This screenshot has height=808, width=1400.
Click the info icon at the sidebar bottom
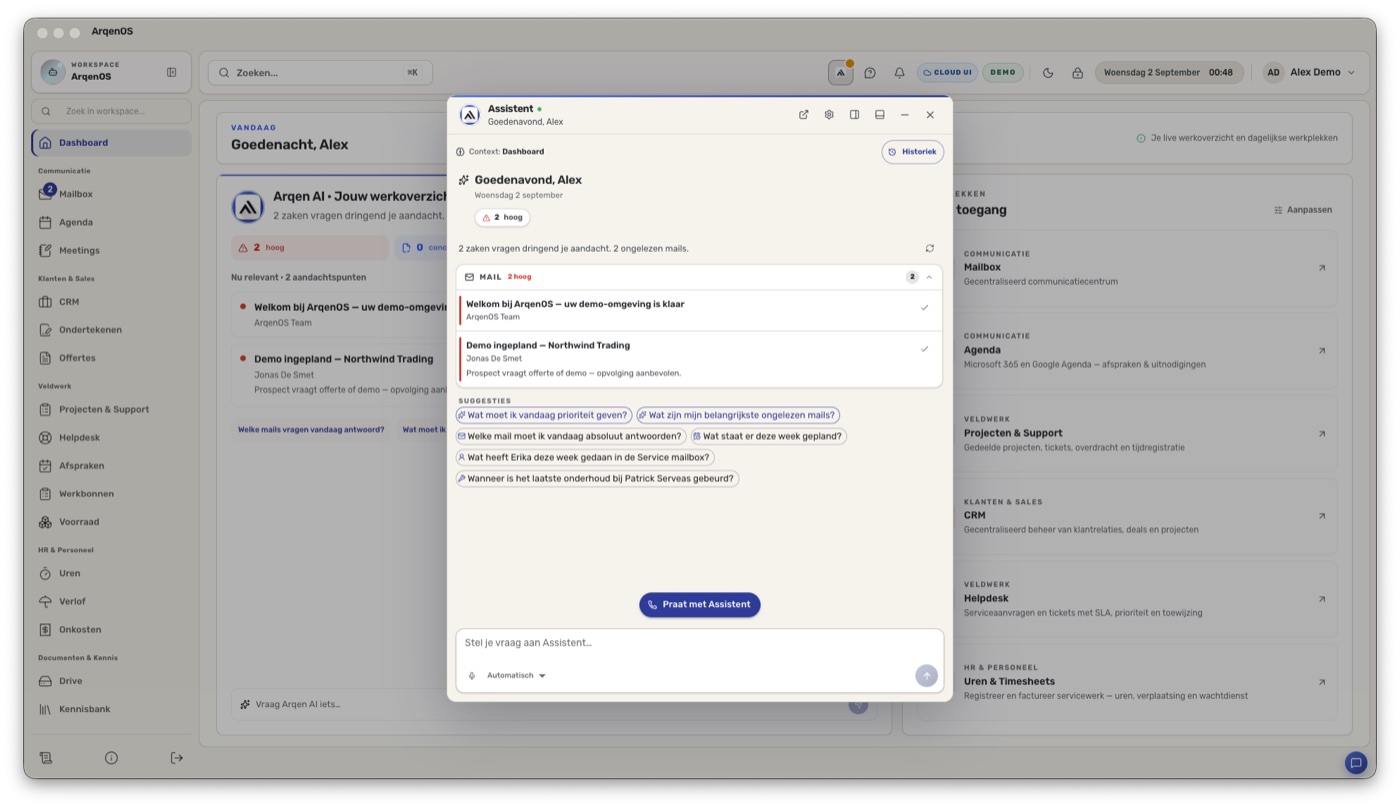click(111, 758)
